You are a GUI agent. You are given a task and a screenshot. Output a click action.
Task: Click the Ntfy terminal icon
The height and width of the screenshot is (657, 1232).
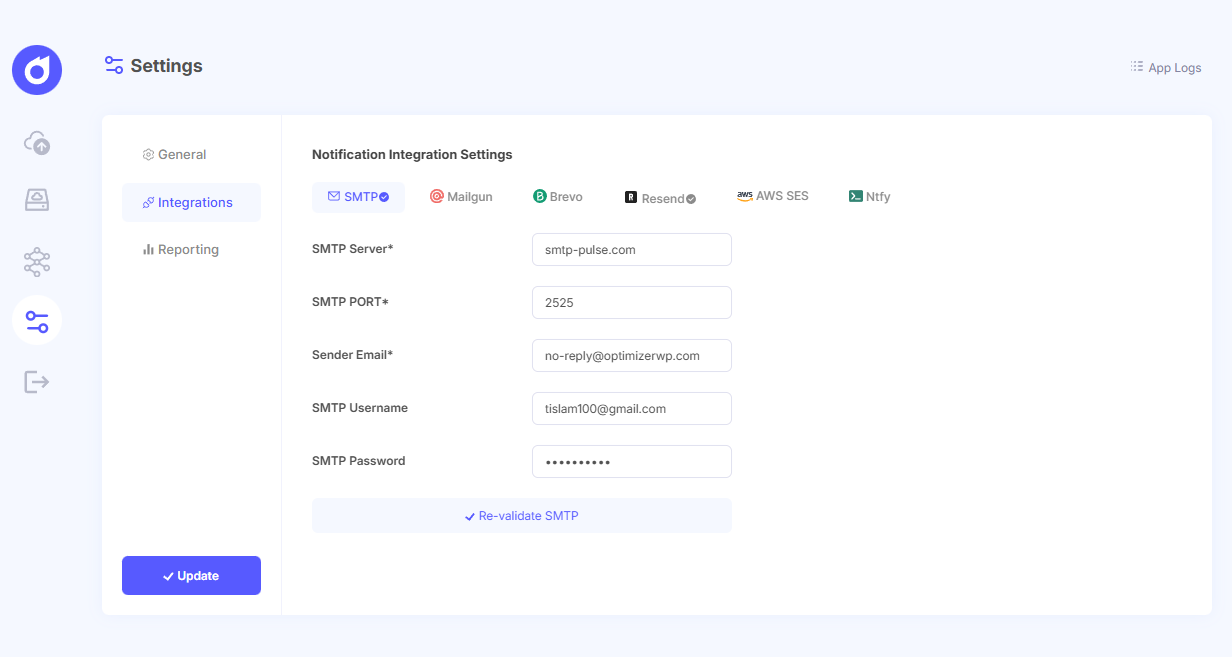[x=856, y=196]
